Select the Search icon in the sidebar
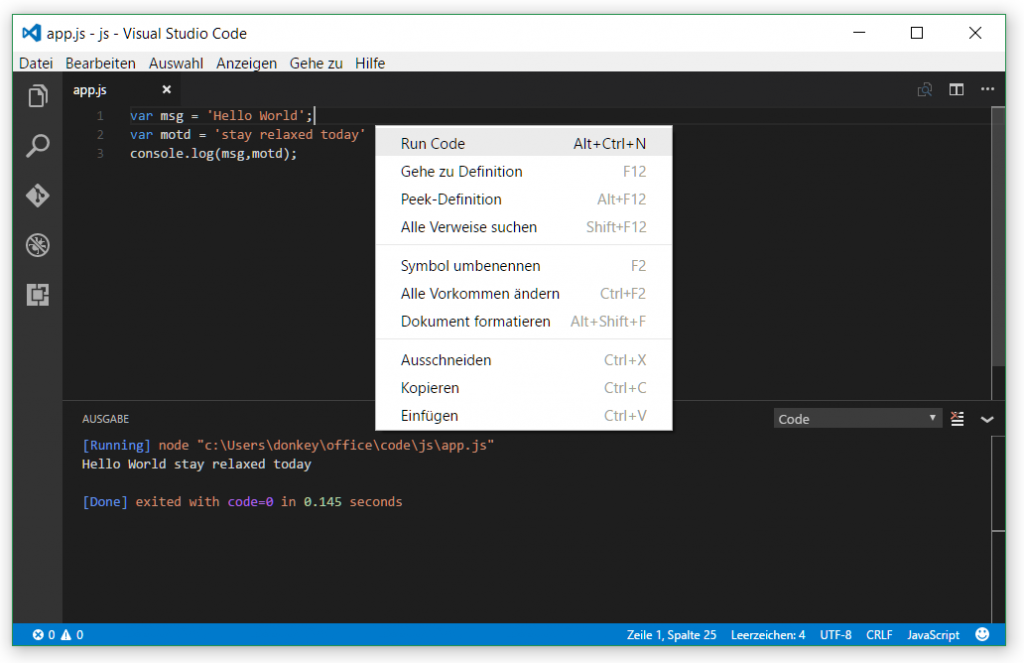1024x663 pixels. tap(37, 146)
